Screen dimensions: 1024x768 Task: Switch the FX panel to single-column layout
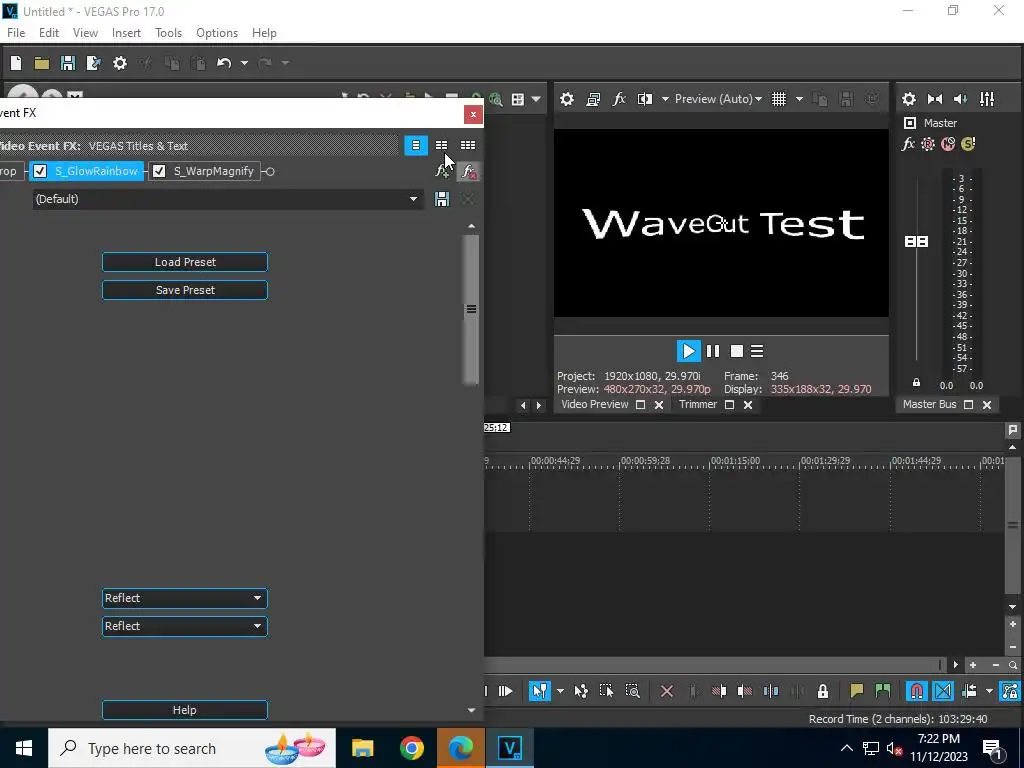416,146
